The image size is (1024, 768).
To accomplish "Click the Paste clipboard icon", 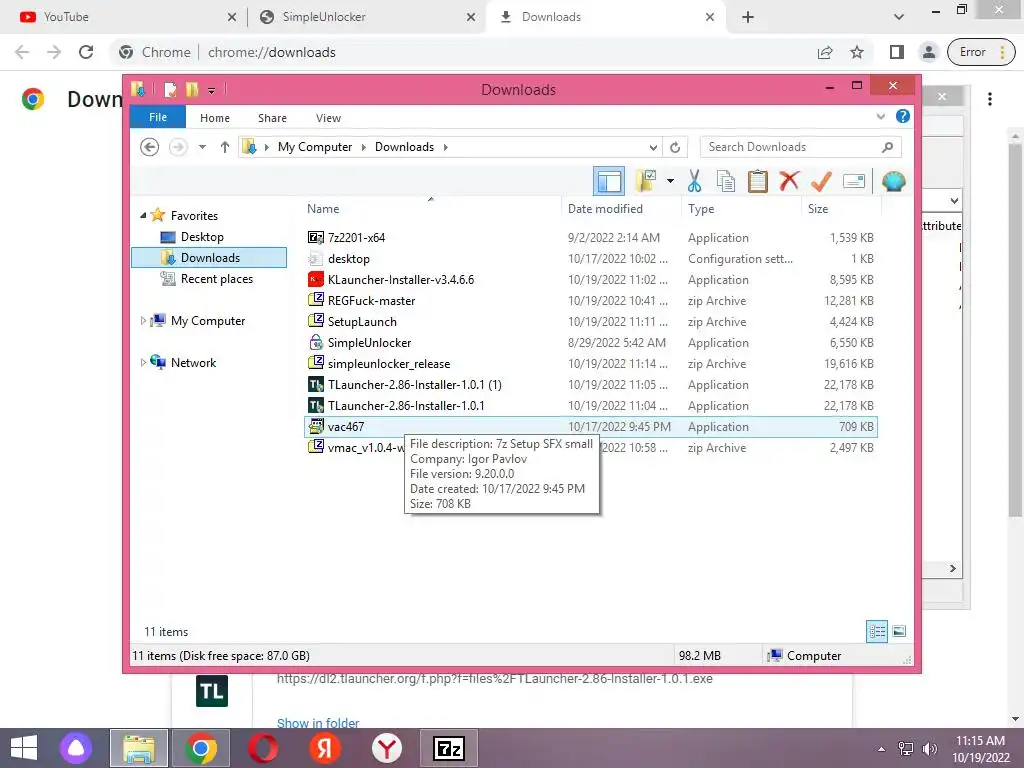I will 758,181.
